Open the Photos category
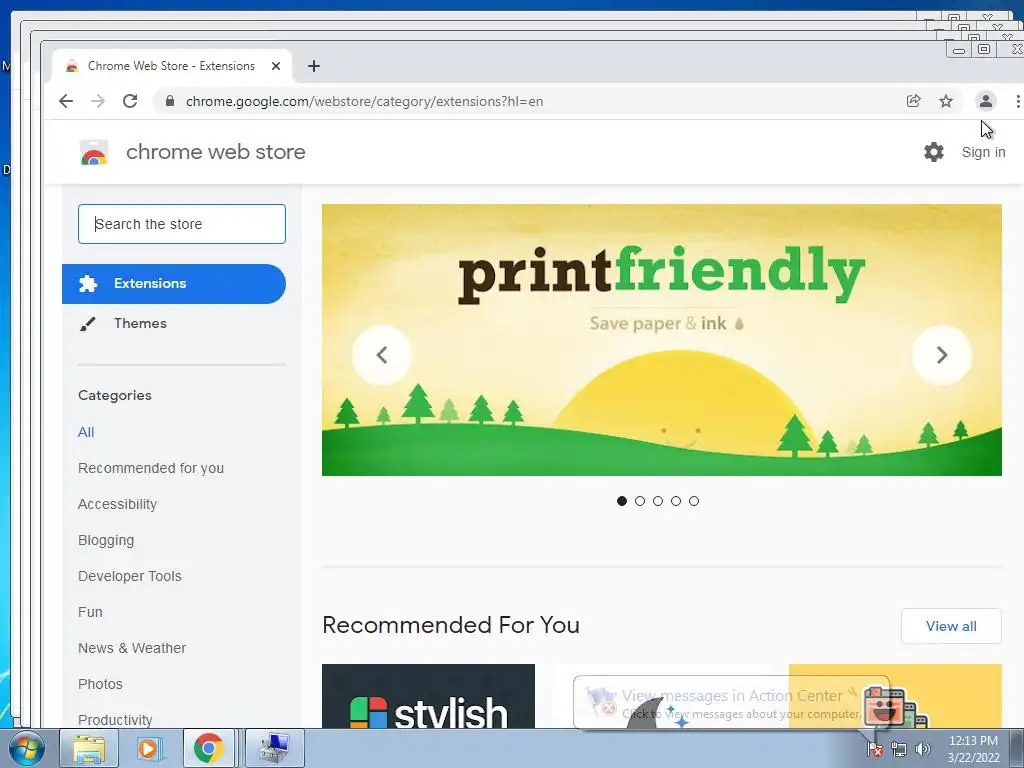The height and width of the screenshot is (768, 1024). (101, 684)
